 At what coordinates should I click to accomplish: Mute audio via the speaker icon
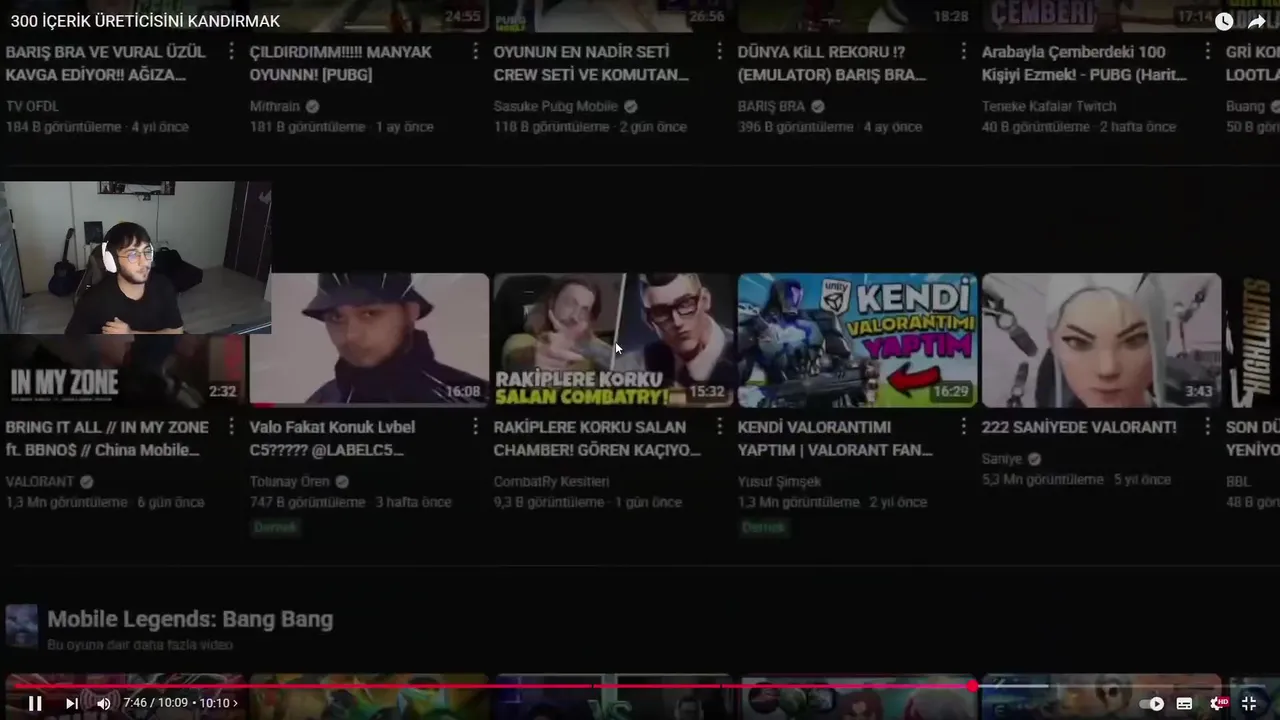click(104, 703)
